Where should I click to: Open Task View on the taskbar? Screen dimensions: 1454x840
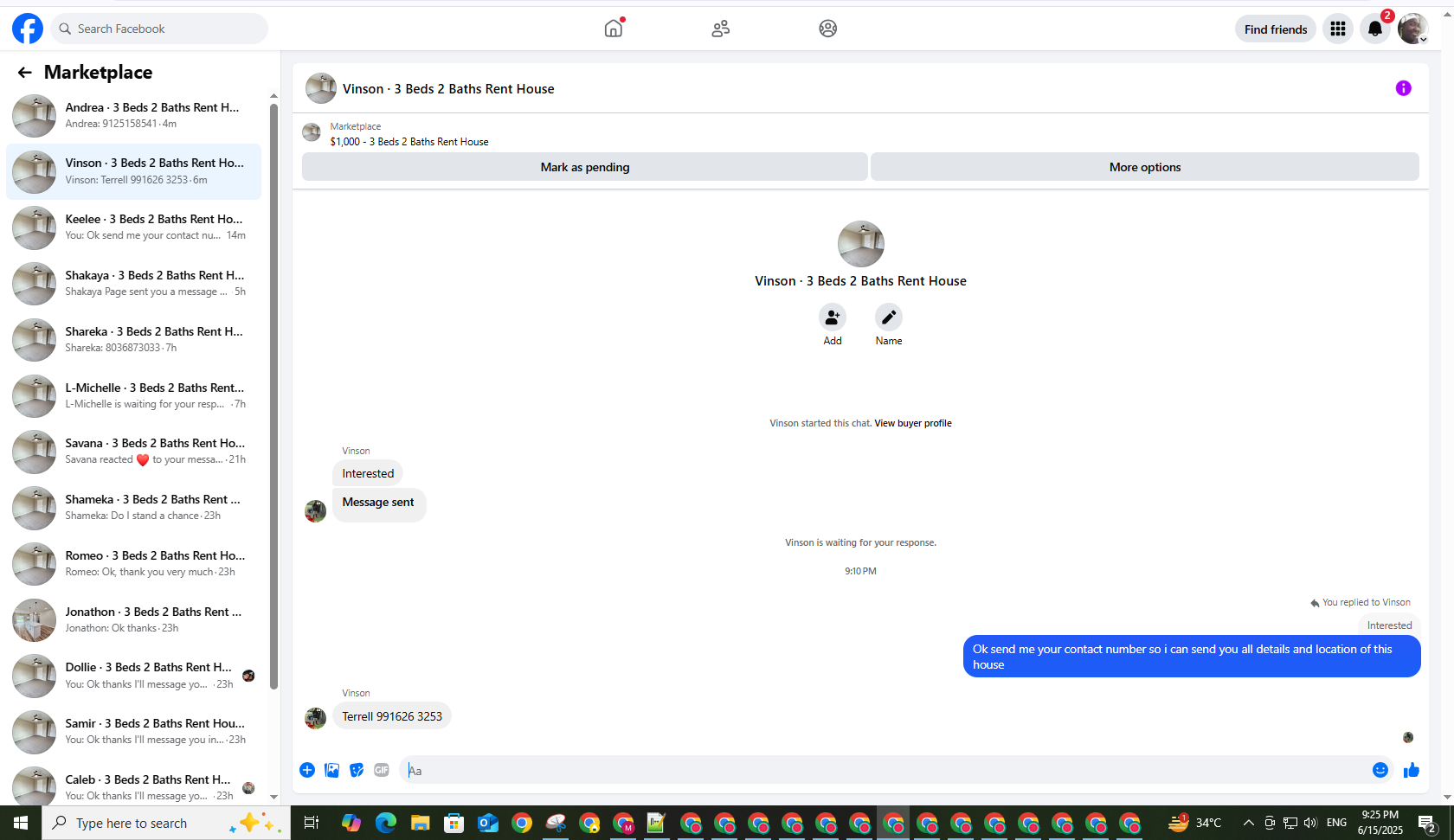pos(312,823)
